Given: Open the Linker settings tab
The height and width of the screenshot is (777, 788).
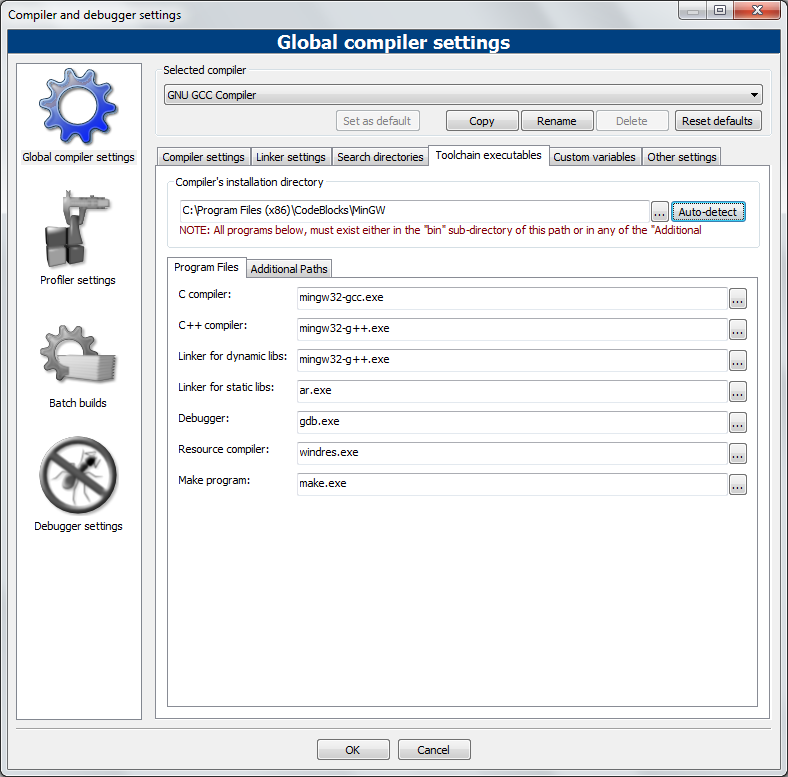Looking at the screenshot, I should [x=291, y=157].
